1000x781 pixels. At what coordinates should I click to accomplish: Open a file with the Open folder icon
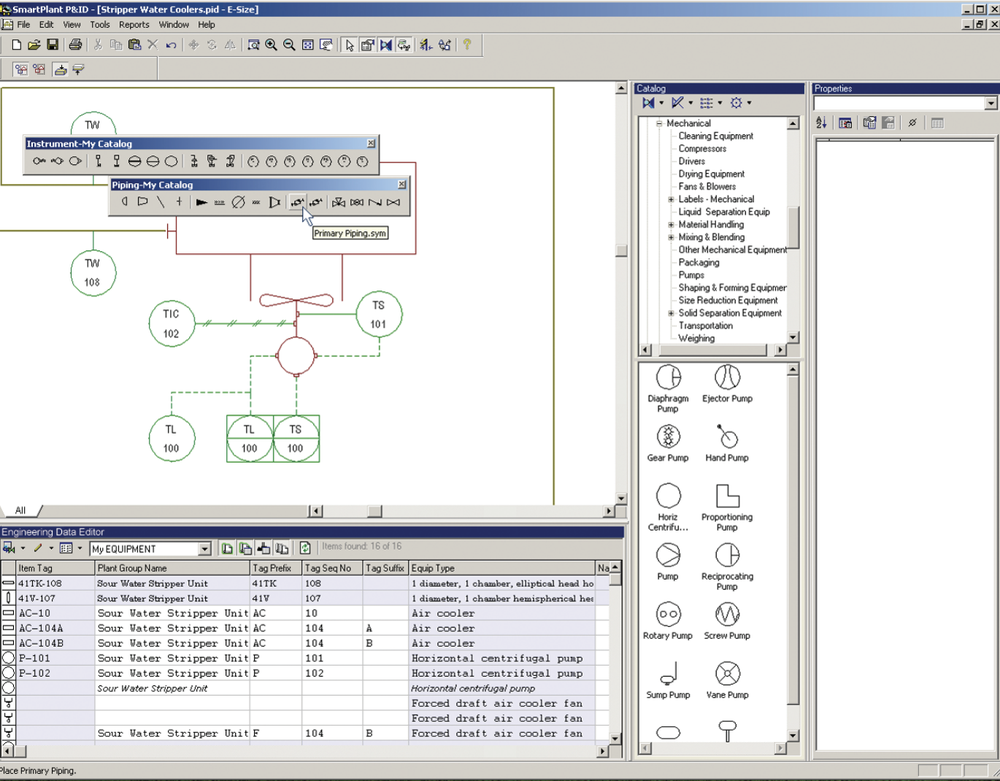coord(34,45)
